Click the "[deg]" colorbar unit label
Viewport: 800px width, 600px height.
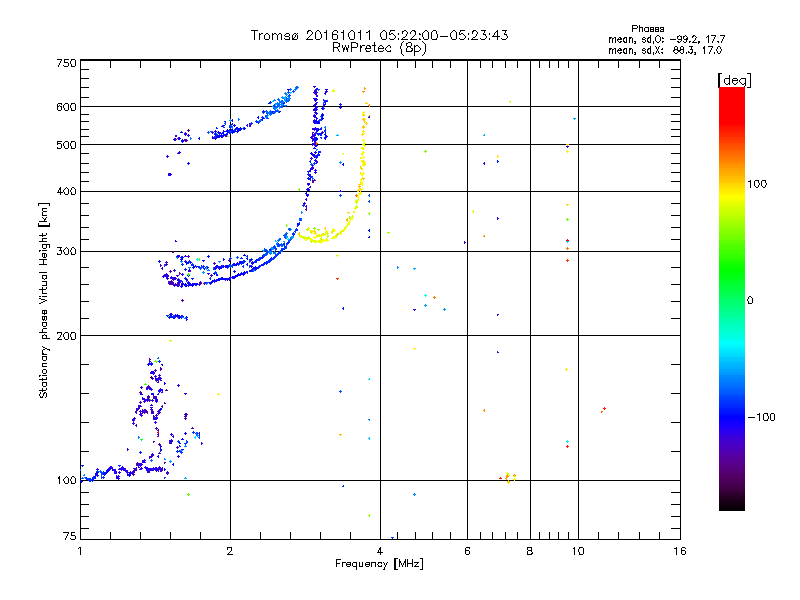[734, 80]
